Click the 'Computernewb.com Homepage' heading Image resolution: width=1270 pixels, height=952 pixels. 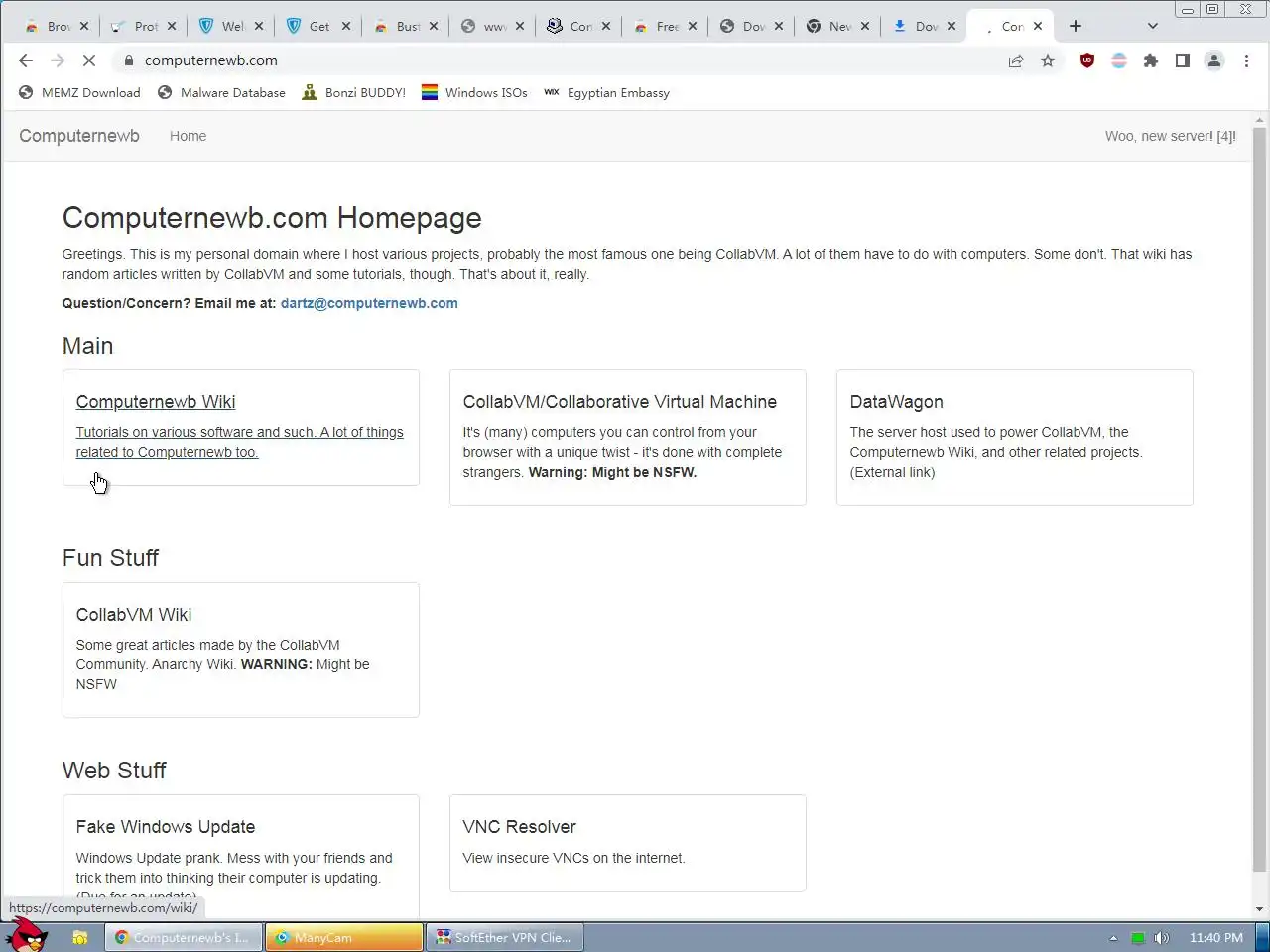click(272, 218)
